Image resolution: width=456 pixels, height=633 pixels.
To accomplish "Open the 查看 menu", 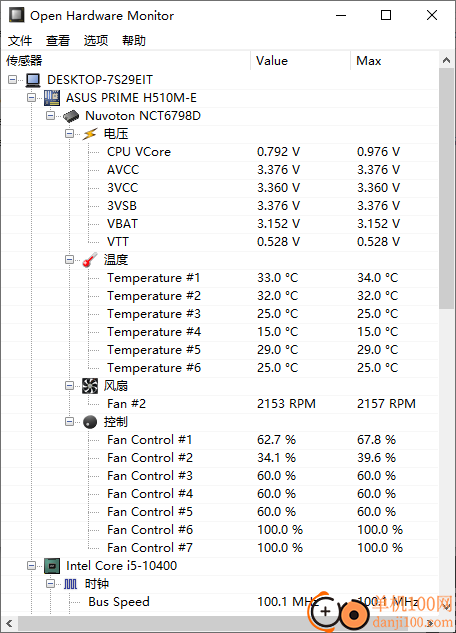I will (58, 40).
